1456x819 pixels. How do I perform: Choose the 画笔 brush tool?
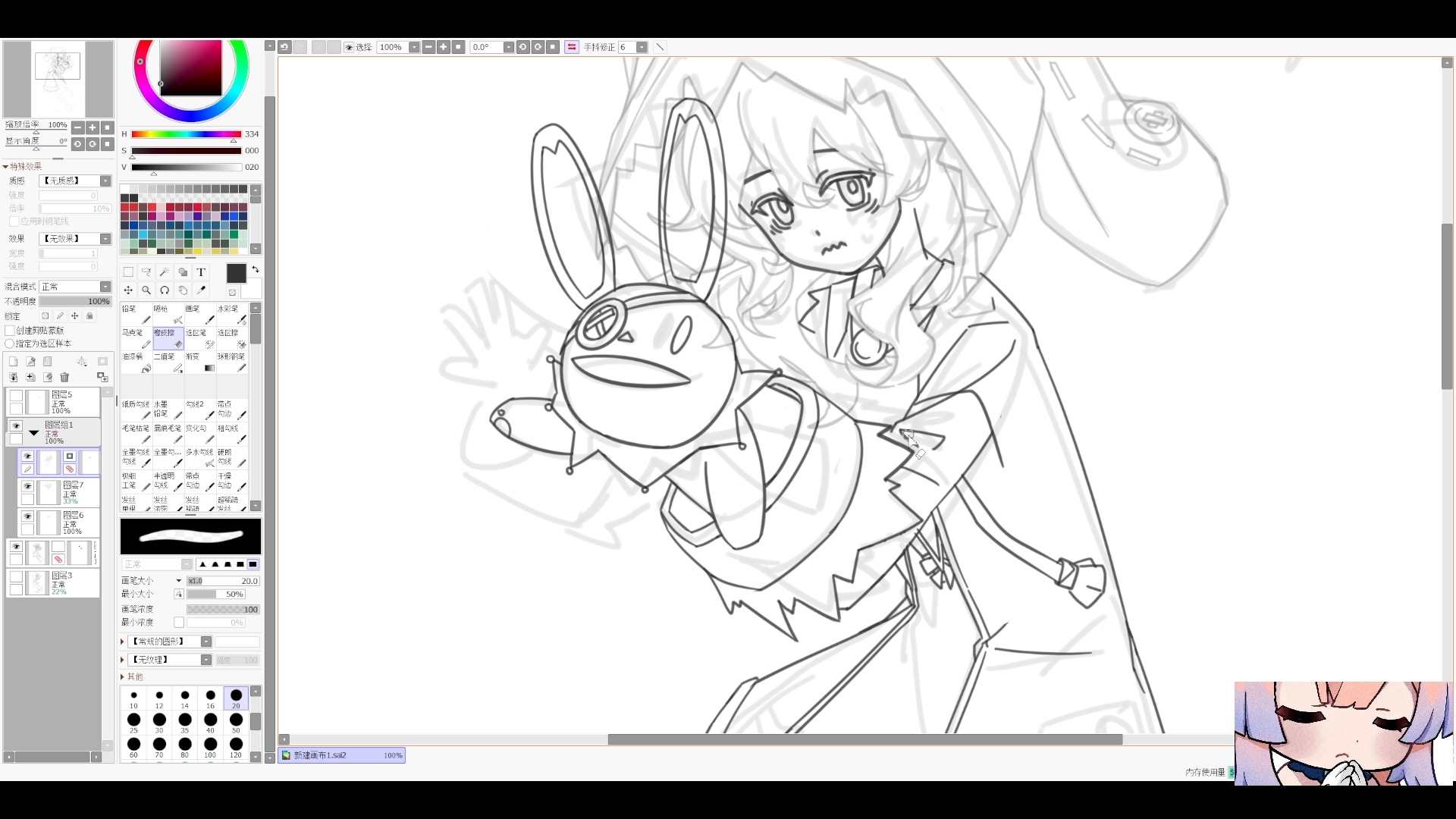coord(199,315)
